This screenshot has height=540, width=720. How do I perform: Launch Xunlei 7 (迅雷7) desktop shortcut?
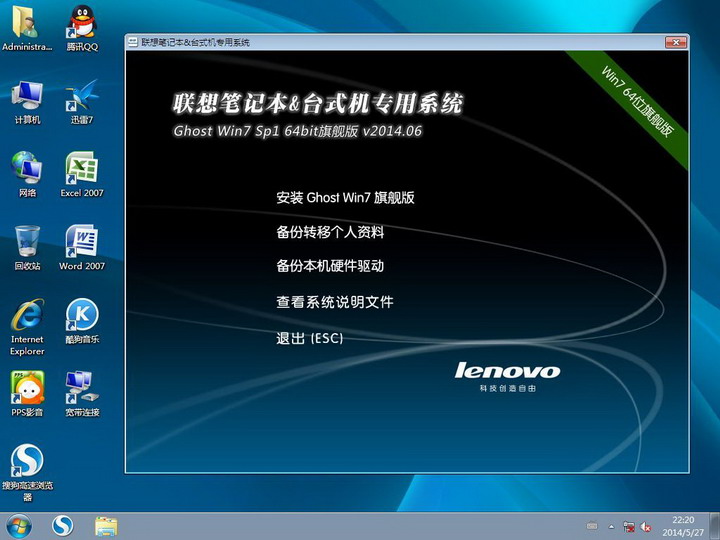tap(82, 97)
